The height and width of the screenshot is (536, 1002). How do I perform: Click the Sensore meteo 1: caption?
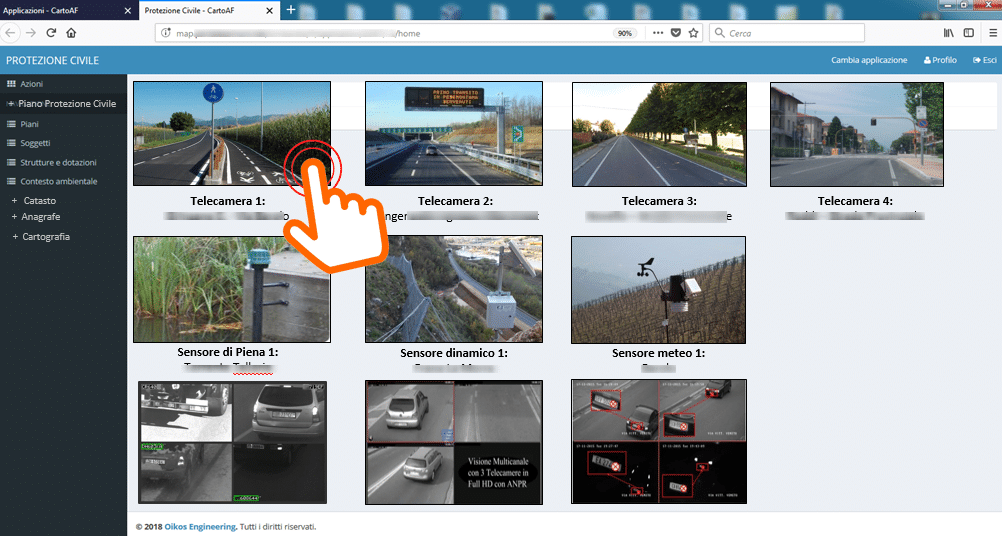[658, 353]
